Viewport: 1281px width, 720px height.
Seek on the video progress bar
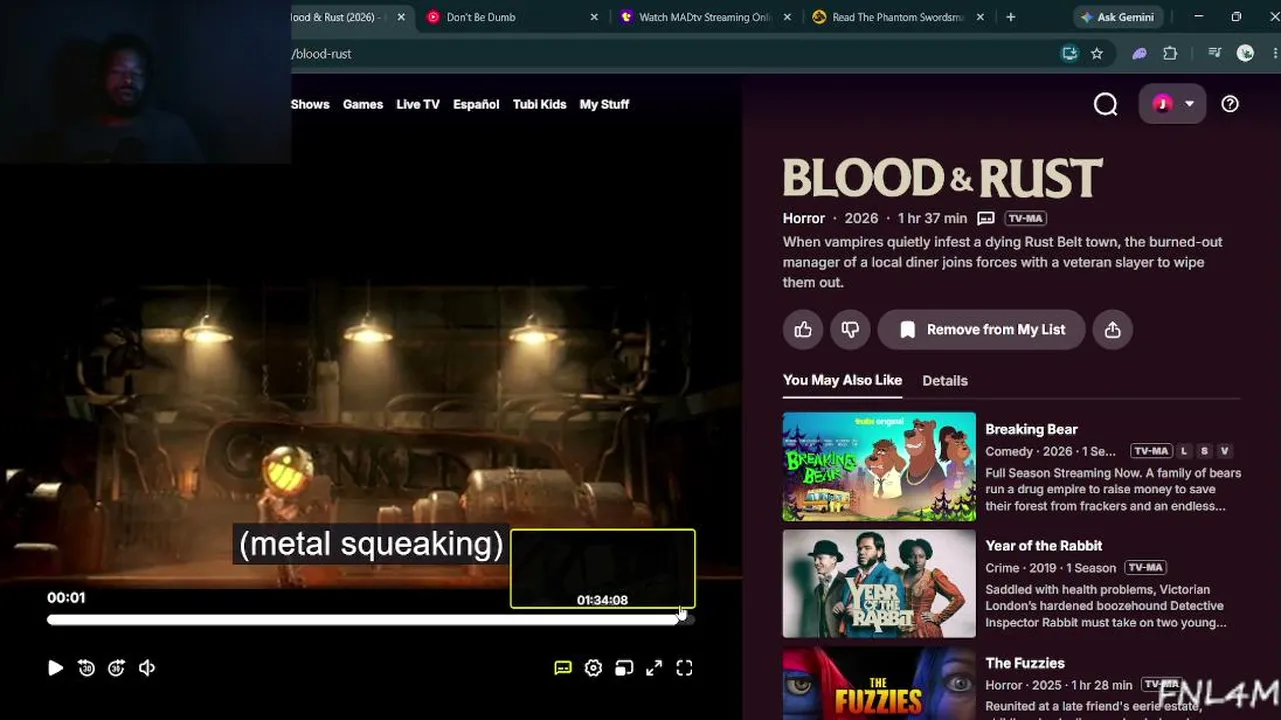[370, 620]
